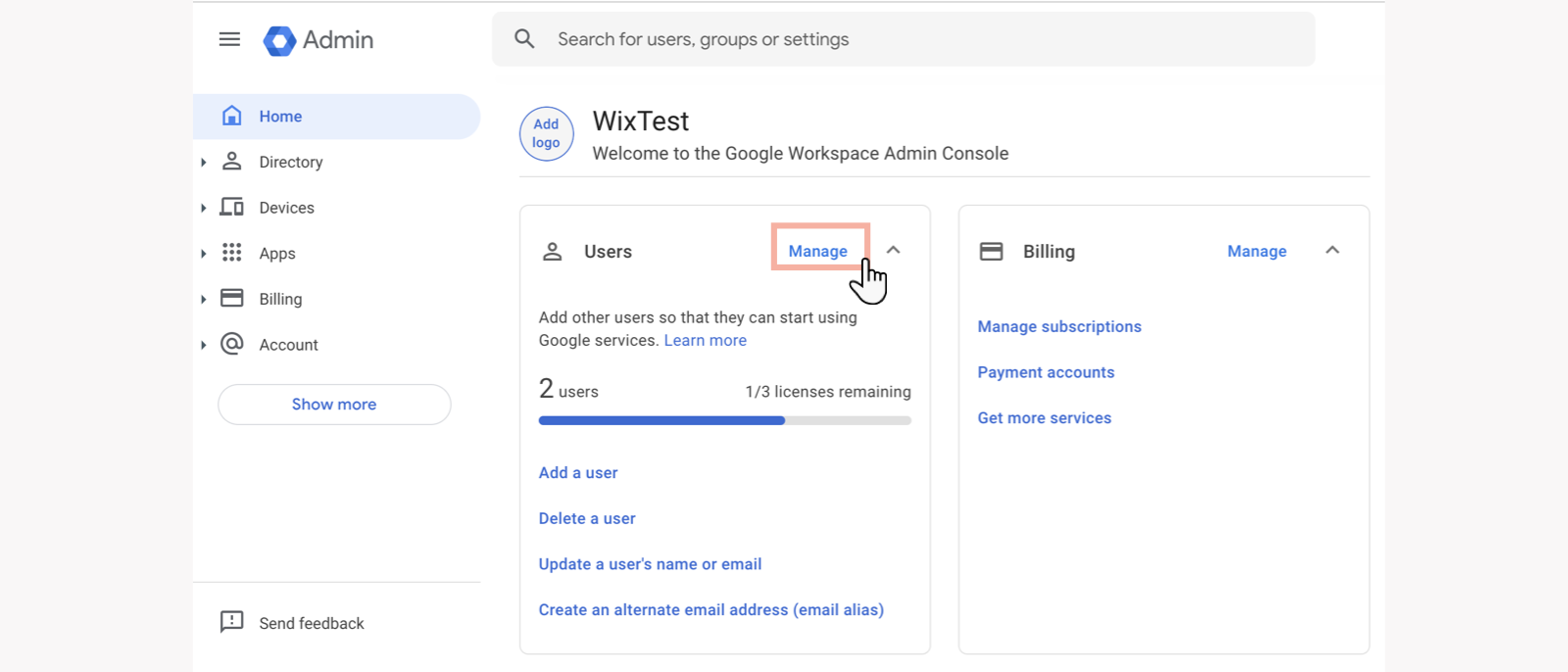1568x672 pixels.
Task: Click the Billing card icon in sidebar
Action: coord(231,298)
